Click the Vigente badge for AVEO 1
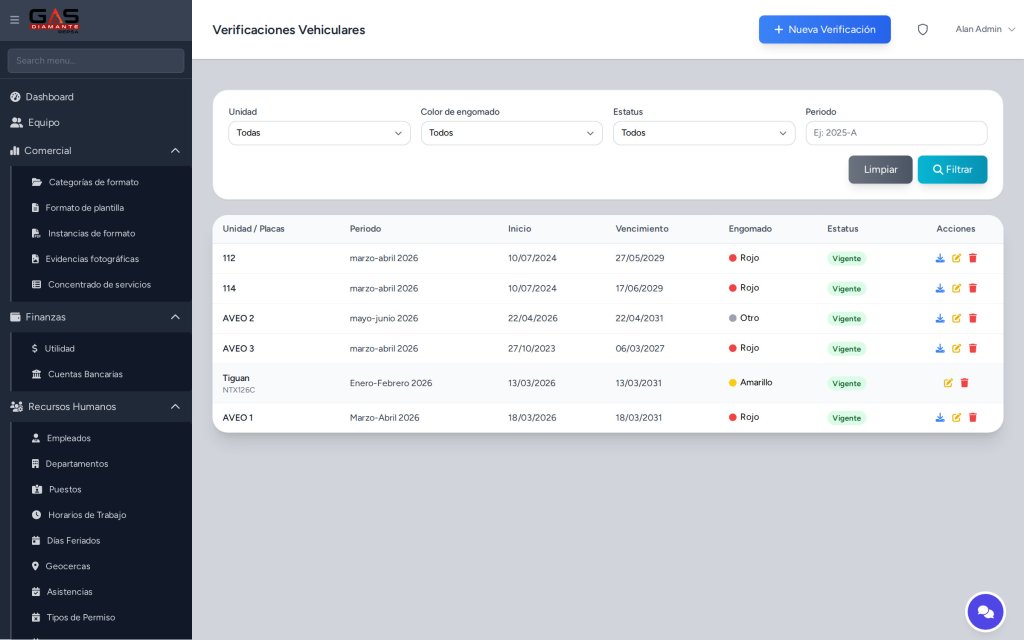 [846, 418]
